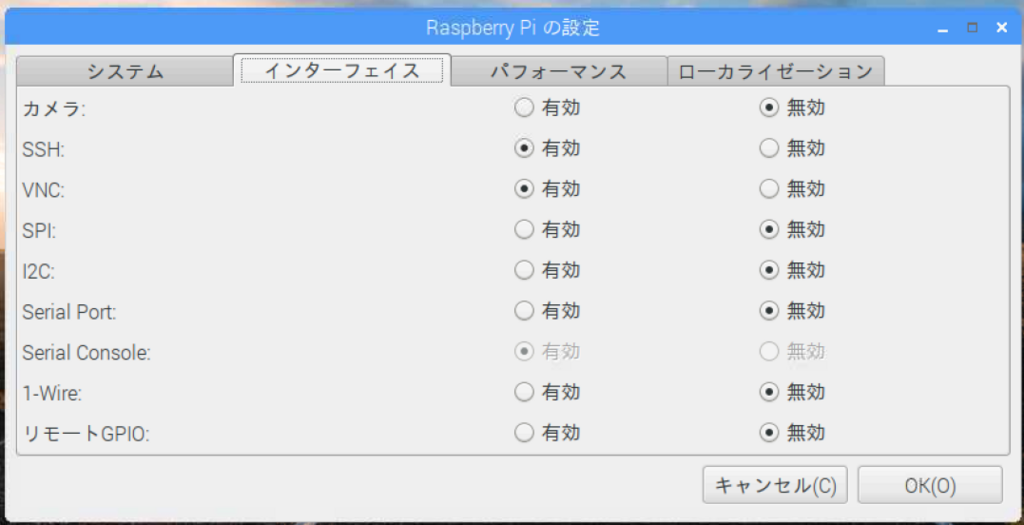
Task: Enable リモートGPIO with 有効 radio button
Action: (524, 432)
